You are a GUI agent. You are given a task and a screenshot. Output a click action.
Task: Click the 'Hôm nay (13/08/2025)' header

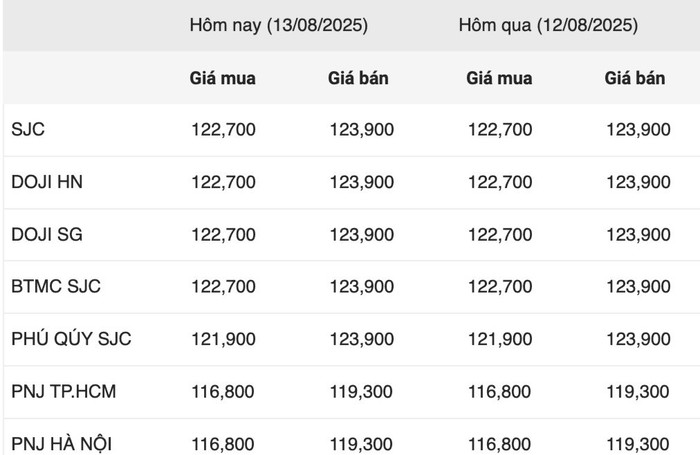[279, 25]
